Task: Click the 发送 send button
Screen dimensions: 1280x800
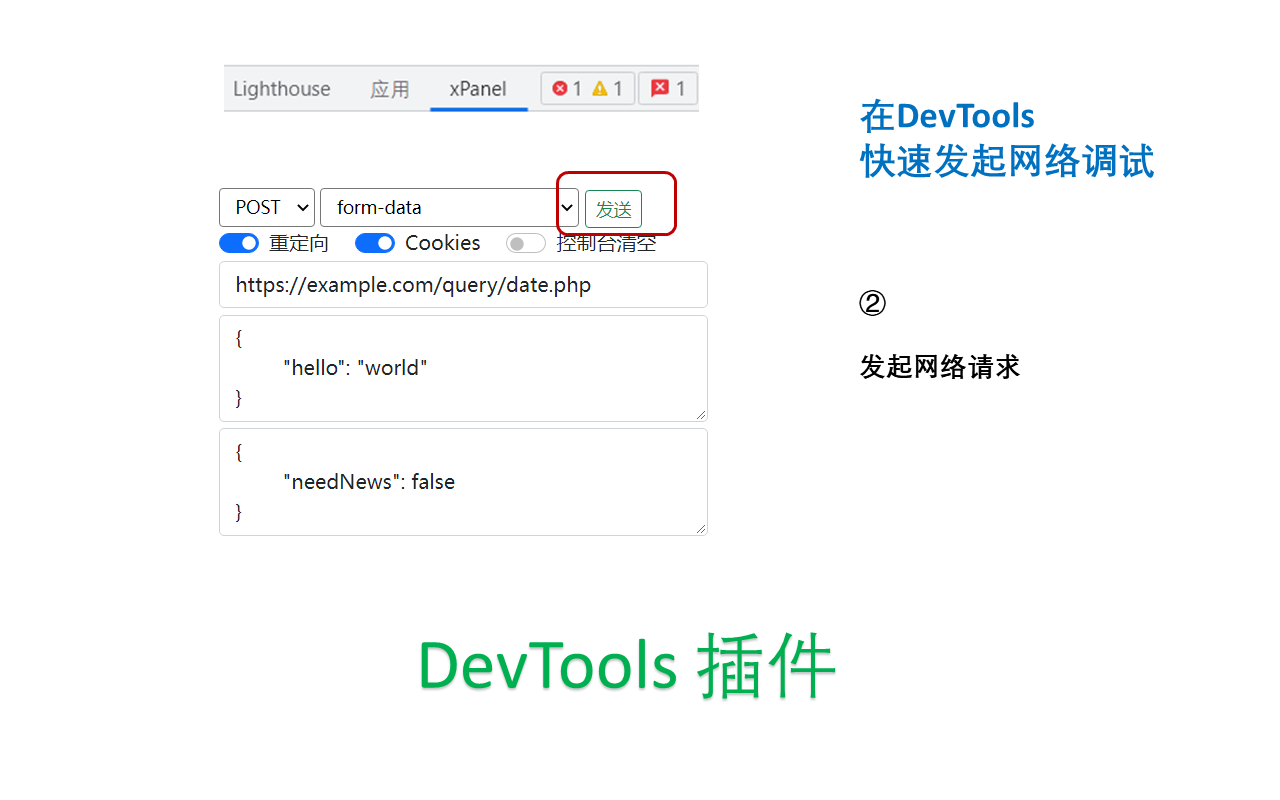Action: pos(613,209)
